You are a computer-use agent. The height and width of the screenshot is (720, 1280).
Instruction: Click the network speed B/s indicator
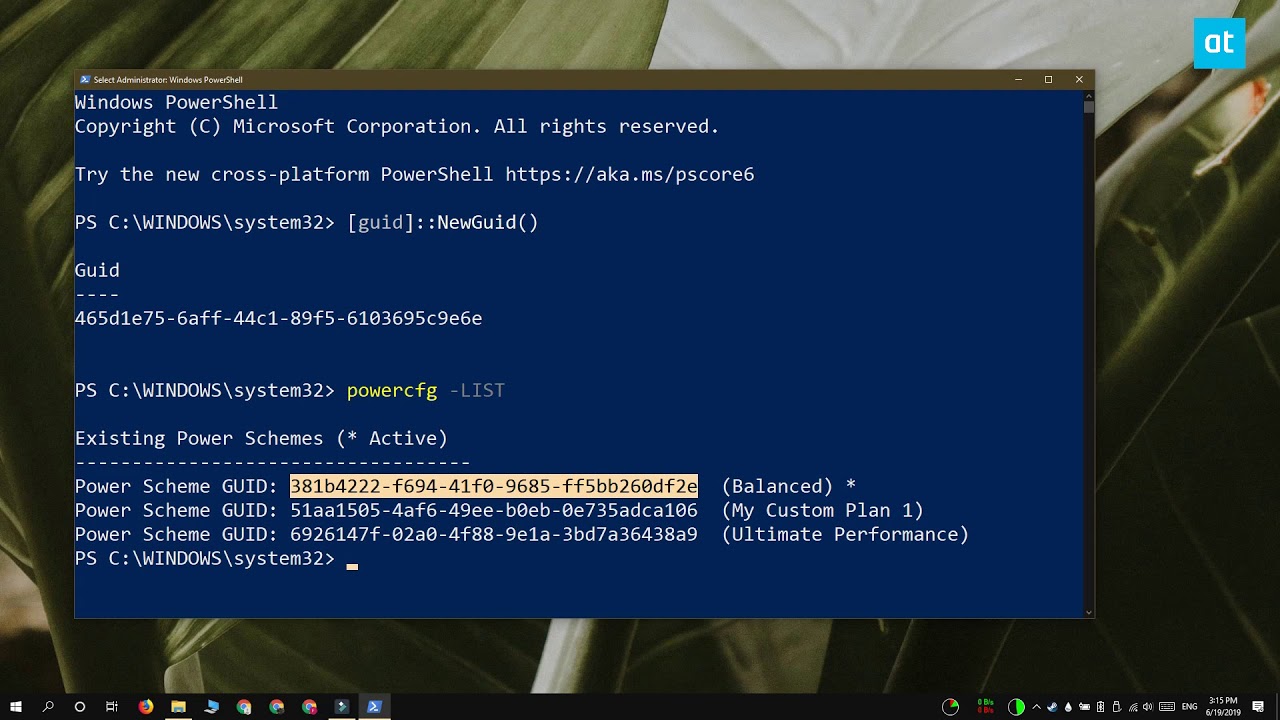pos(986,706)
